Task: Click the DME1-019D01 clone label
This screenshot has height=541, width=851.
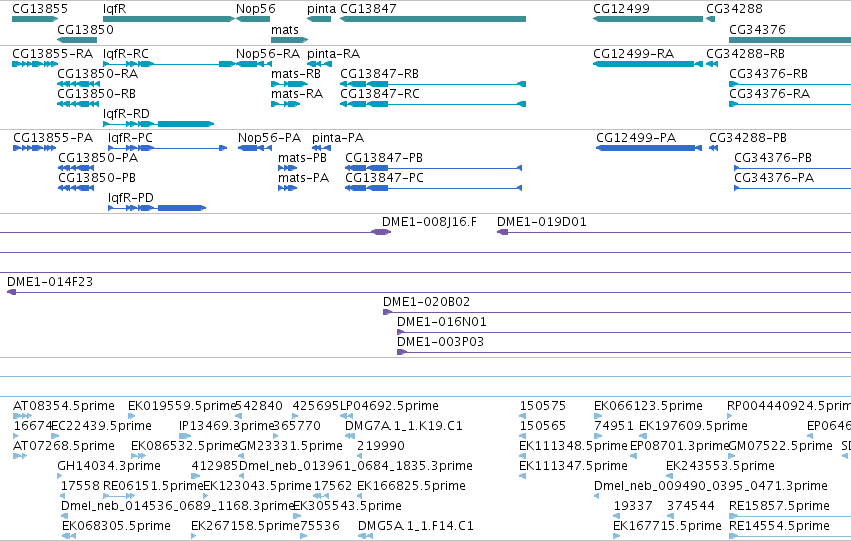Action: pyautogui.click(x=542, y=222)
